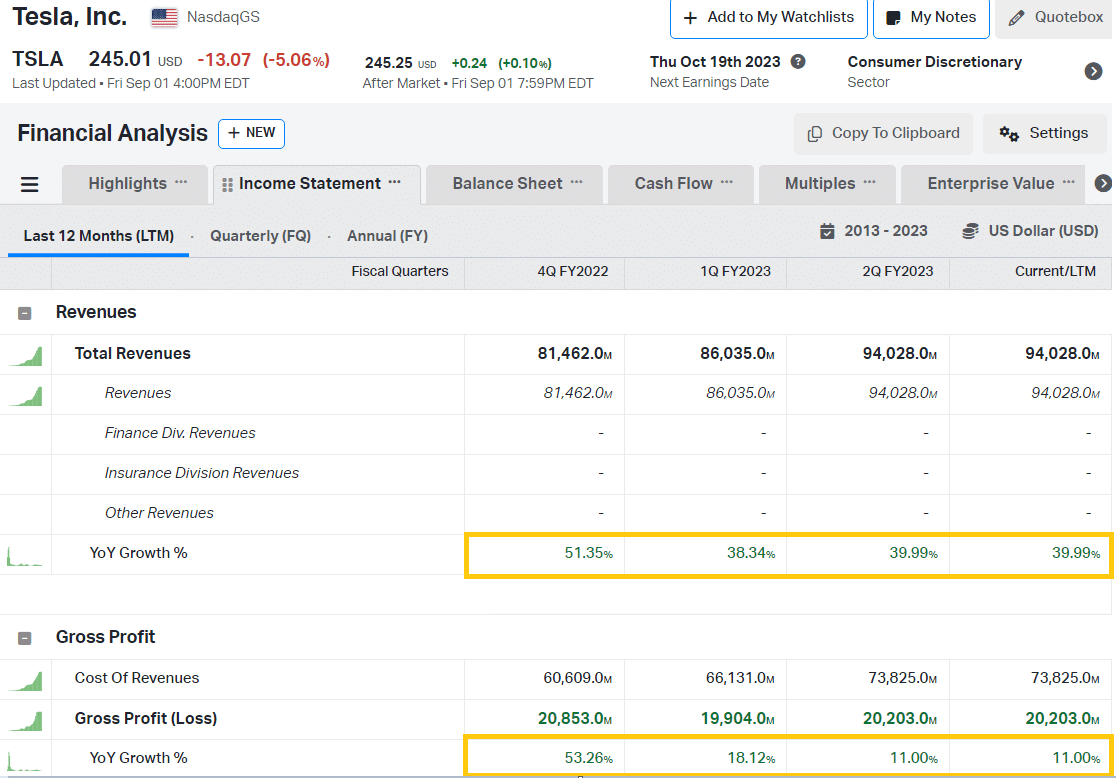Viewport: 1116px width, 778px height.
Task: Open the US Dollar (USD) currency selector
Action: (x=1030, y=231)
